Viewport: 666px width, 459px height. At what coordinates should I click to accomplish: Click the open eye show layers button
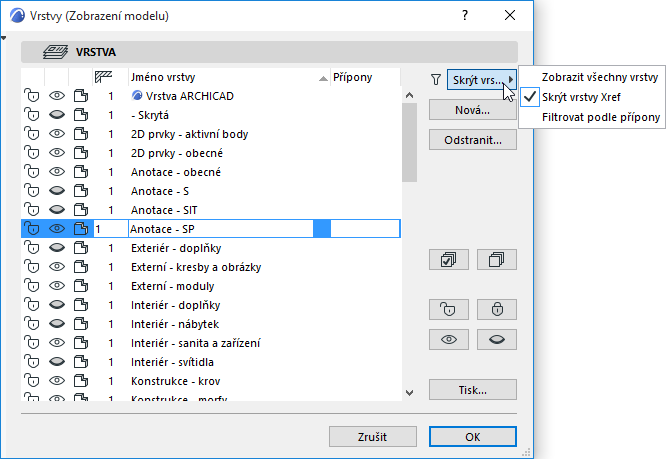tap(448, 340)
